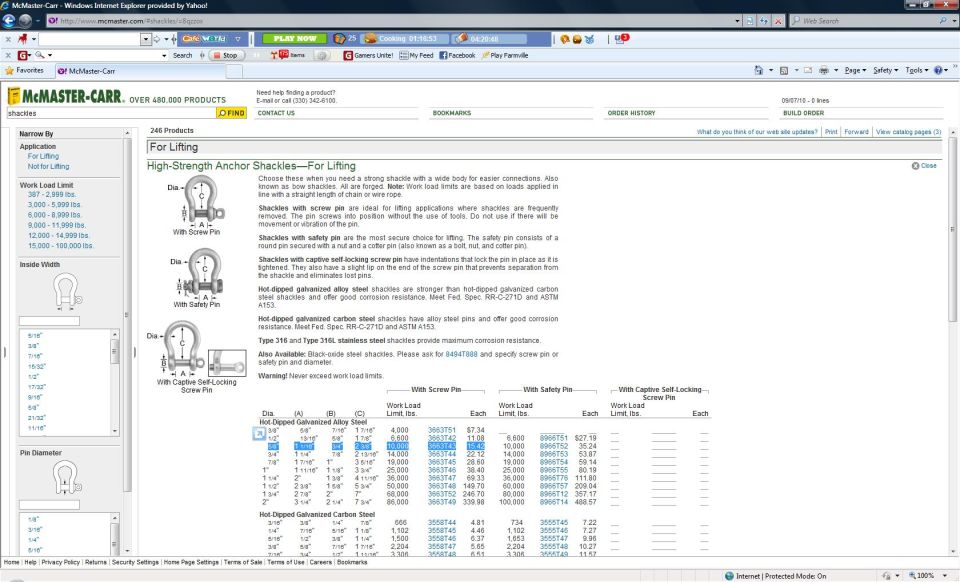Open part number 8966T51 link
Screen dimensions: 960x582
coord(554,438)
